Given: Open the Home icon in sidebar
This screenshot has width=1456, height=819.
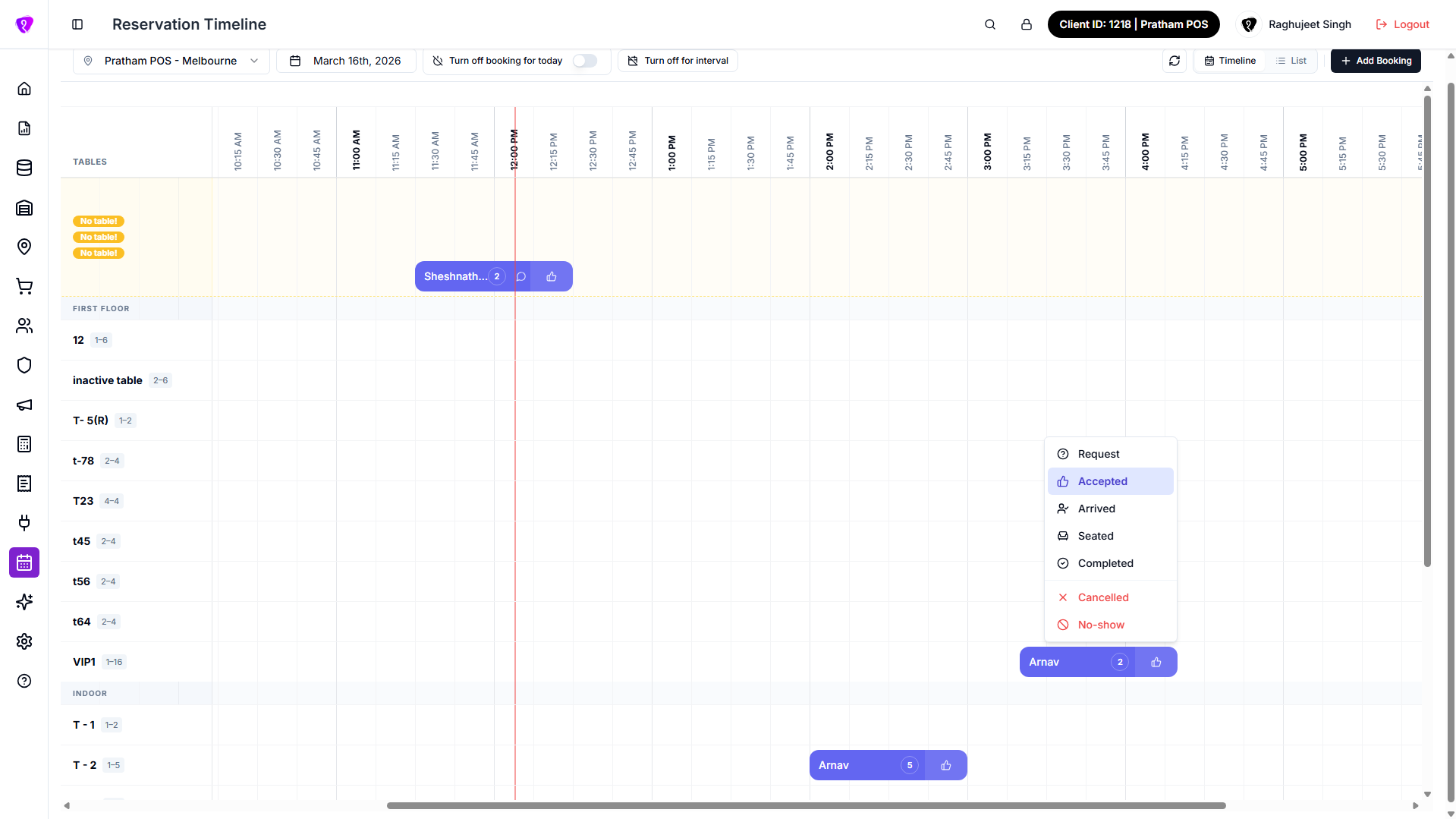Looking at the screenshot, I should [x=24, y=89].
